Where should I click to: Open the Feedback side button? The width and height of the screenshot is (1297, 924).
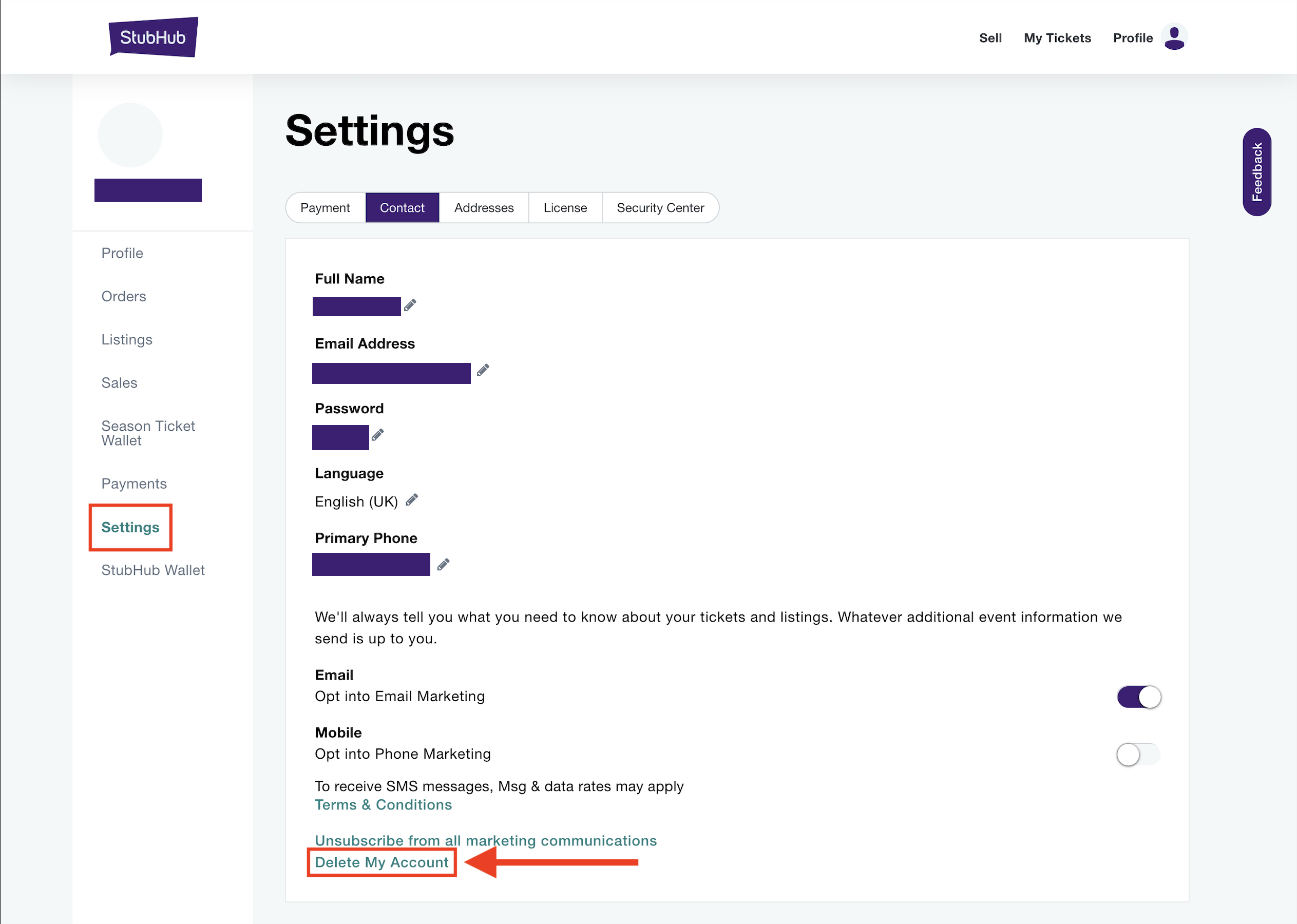[x=1257, y=172]
